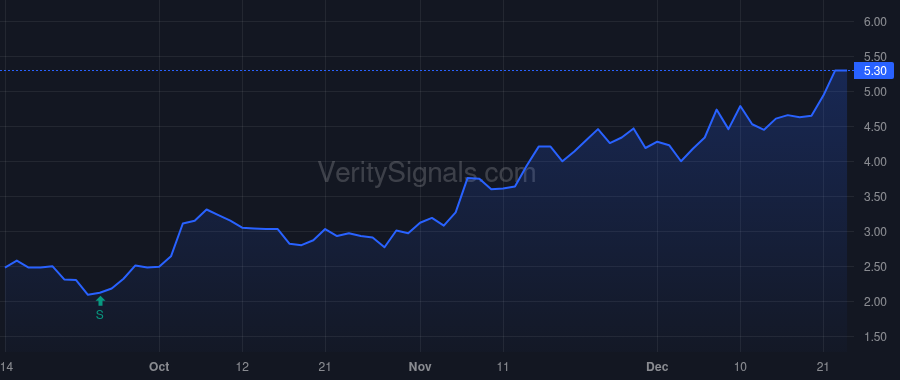The height and width of the screenshot is (380, 900).
Task: Click the green S text below the arrow
Action: pyautogui.click(x=100, y=315)
